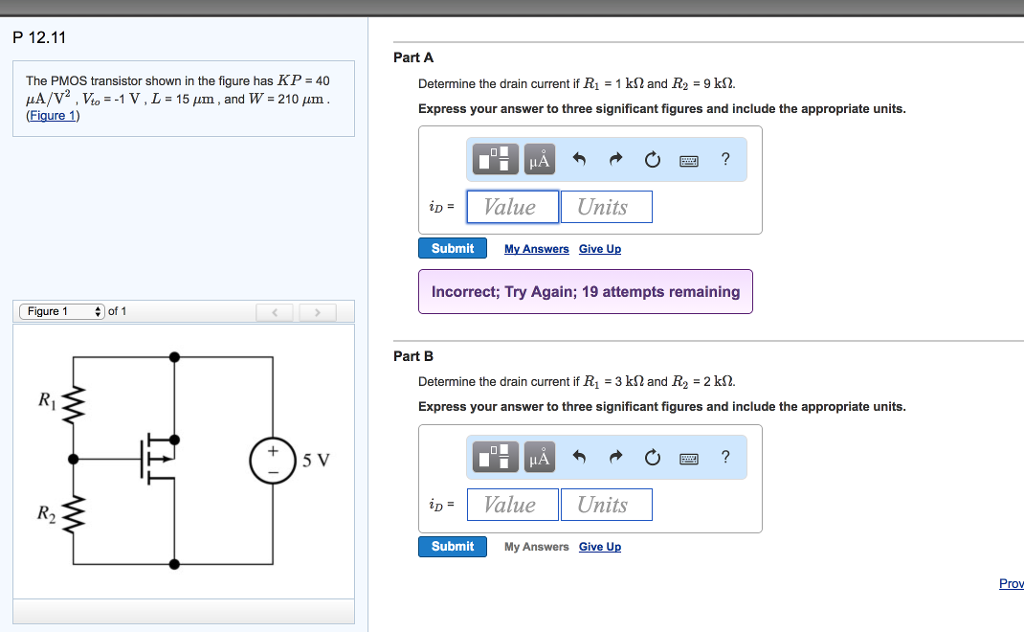The image size is (1024, 632).
Task: Focus the Part A Value input field
Action: [512, 207]
